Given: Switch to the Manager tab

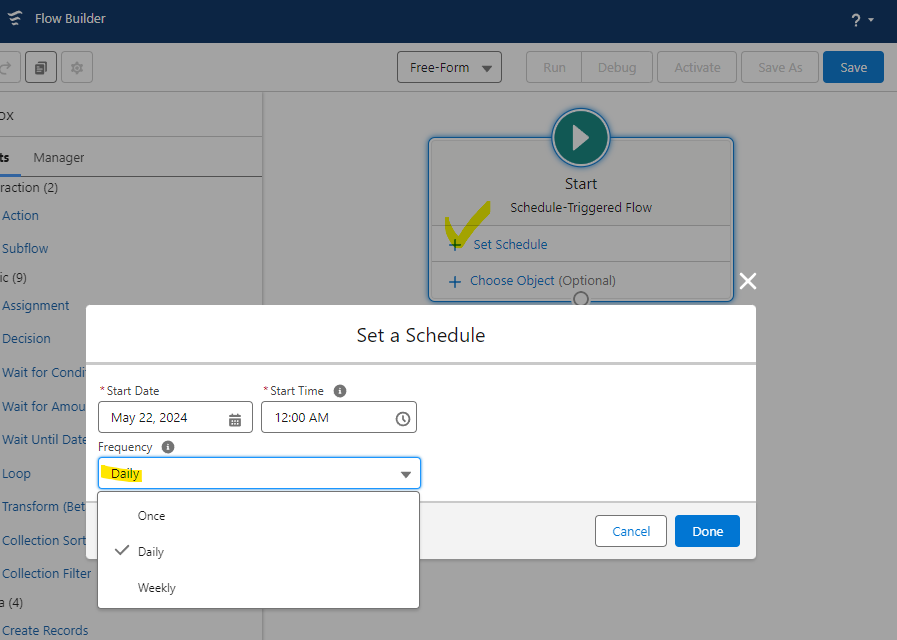Looking at the screenshot, I should [x=58, y=157].
